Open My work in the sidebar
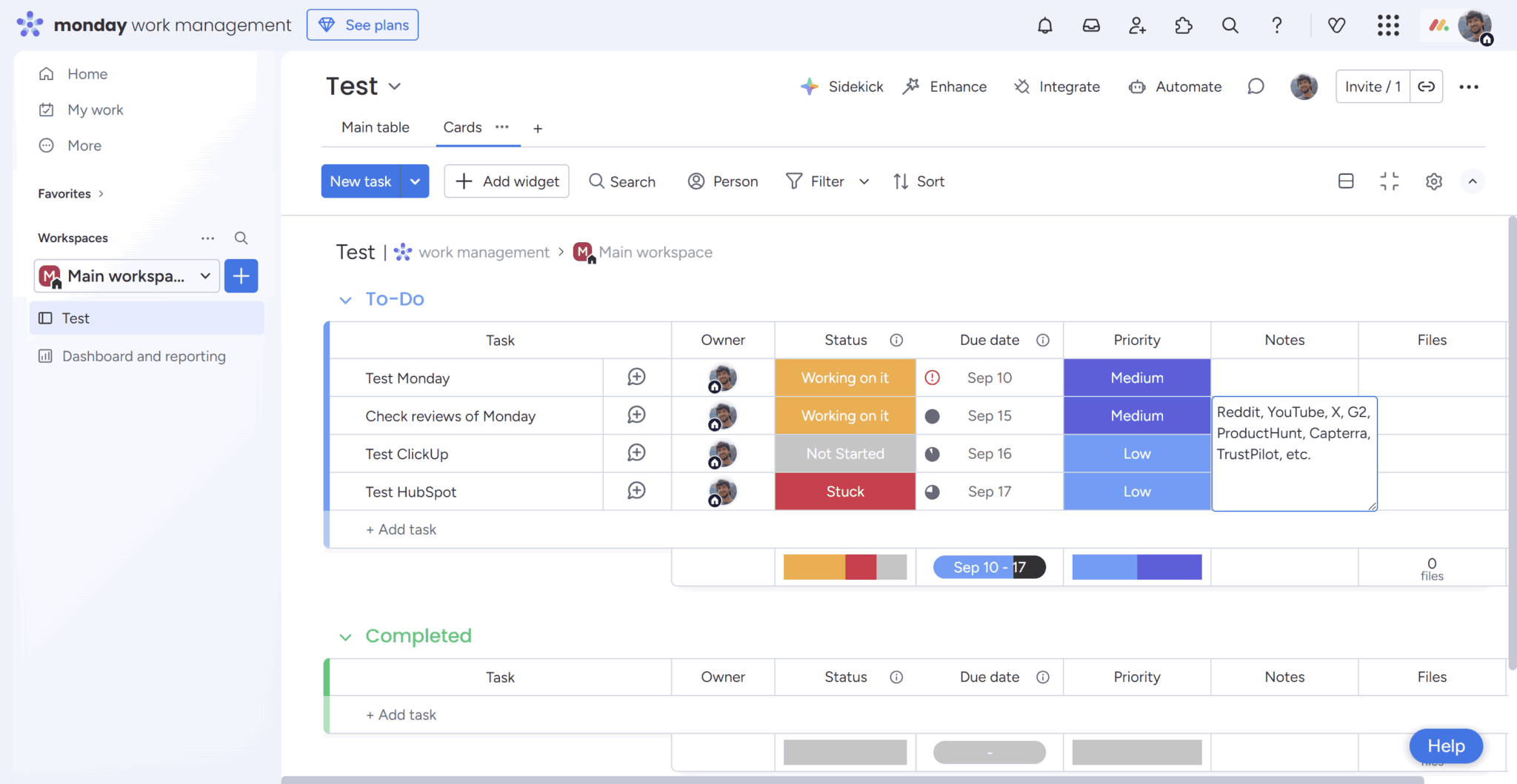Viewport: 1517px width, 784px height. [96, 110]
